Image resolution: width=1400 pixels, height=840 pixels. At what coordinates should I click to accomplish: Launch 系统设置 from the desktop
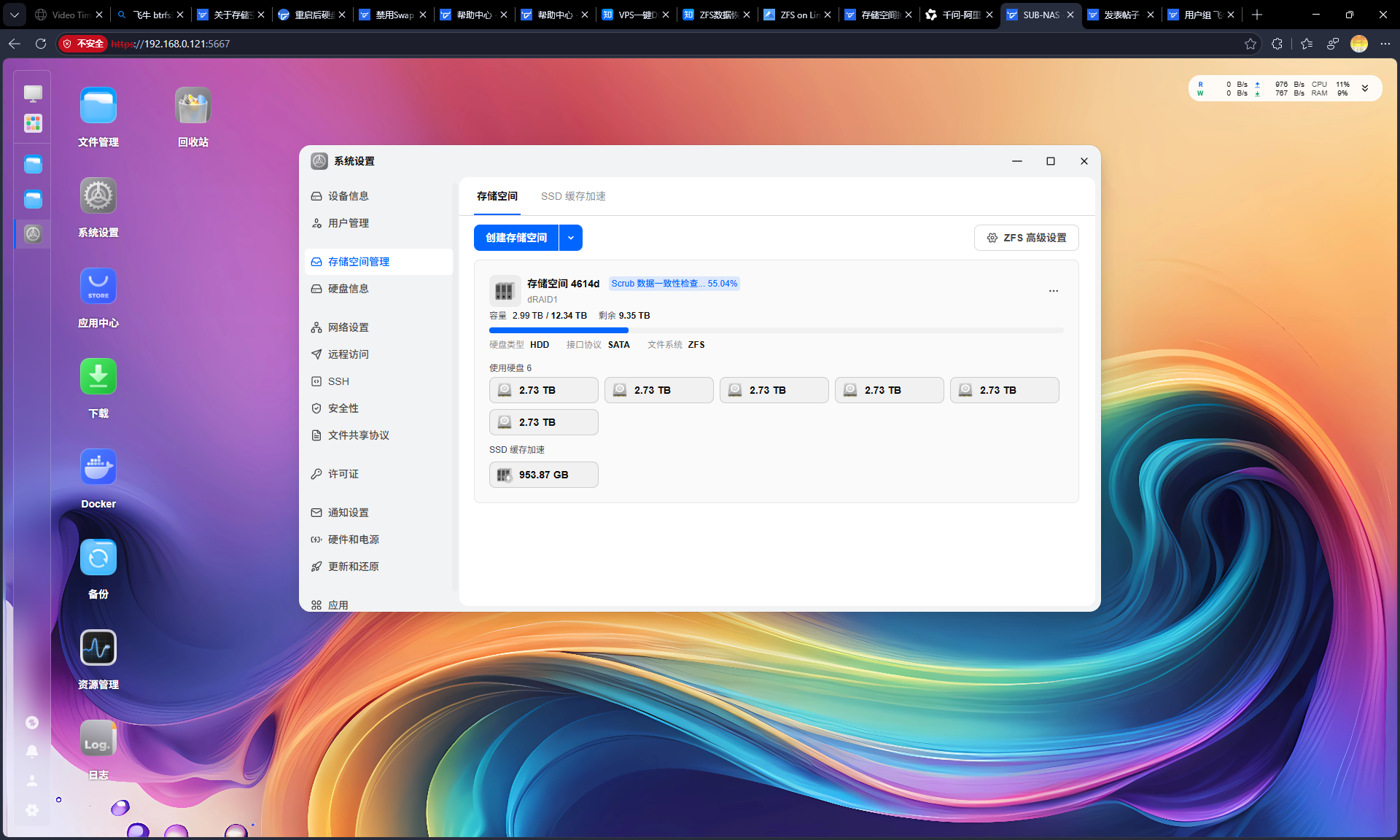(98, 196)
